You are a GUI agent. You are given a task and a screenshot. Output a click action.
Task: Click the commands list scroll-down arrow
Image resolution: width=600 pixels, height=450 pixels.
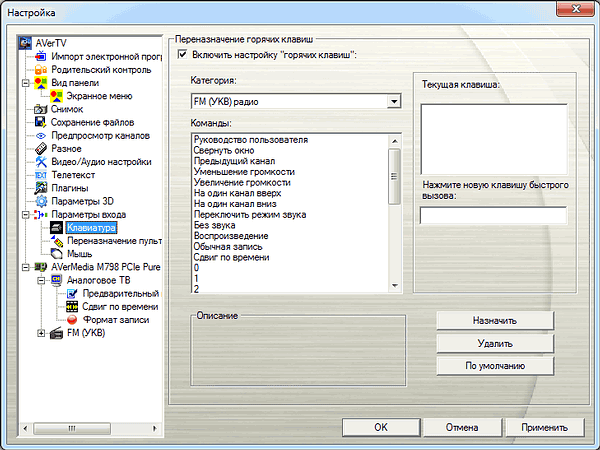click(x=395, y=285)
